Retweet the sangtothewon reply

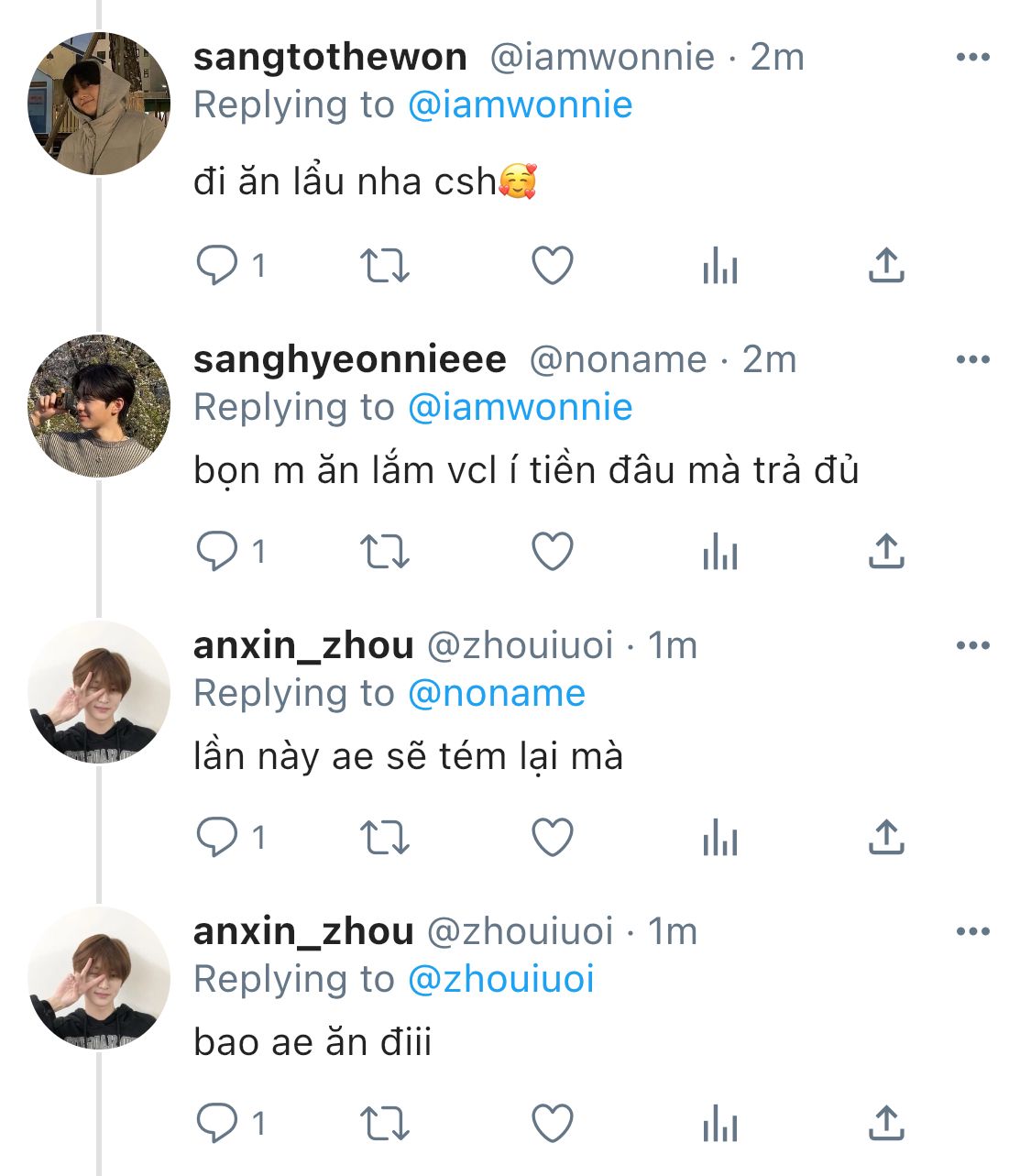384,266
